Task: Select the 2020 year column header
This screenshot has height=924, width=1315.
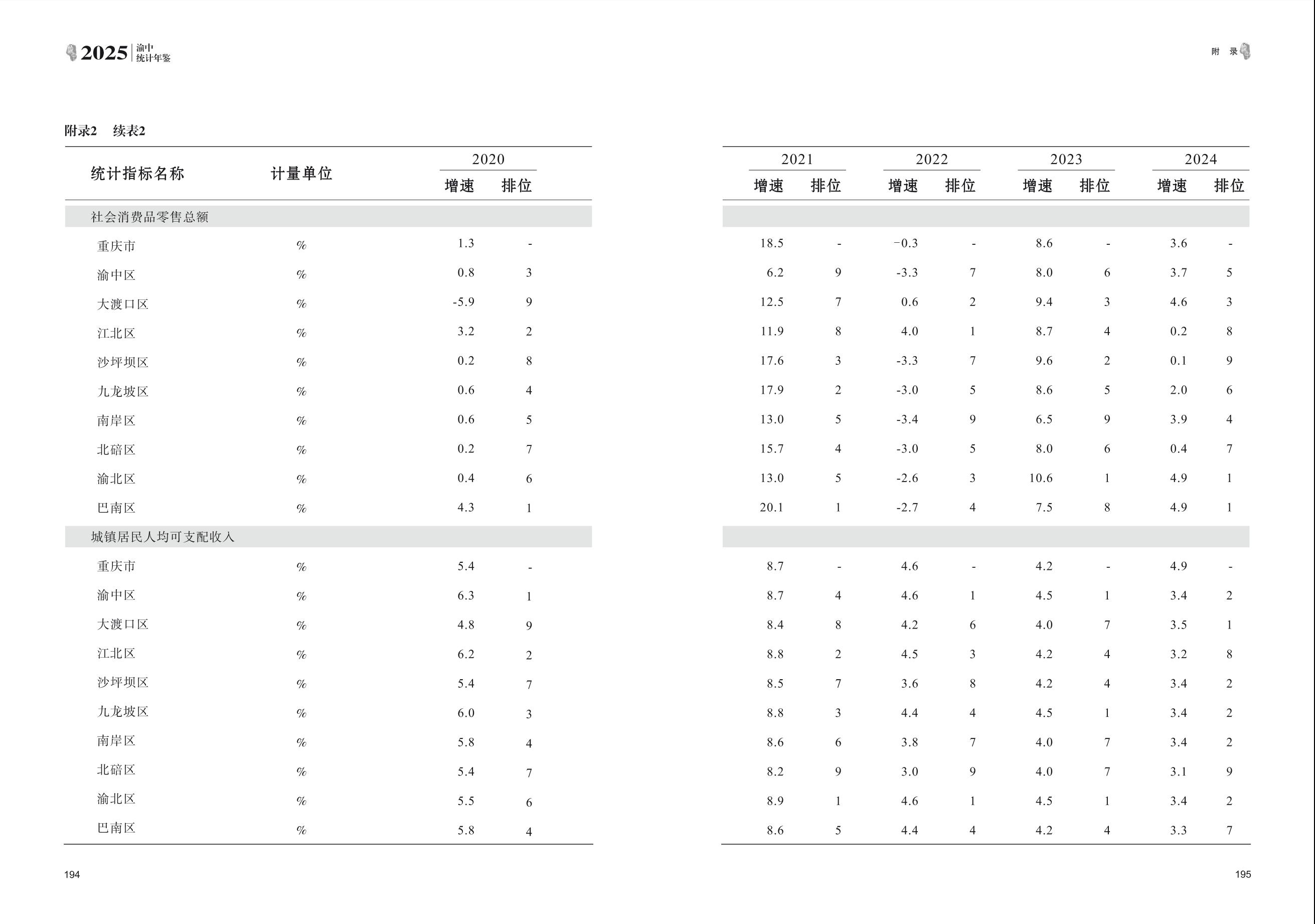Action: click(488, 159)
